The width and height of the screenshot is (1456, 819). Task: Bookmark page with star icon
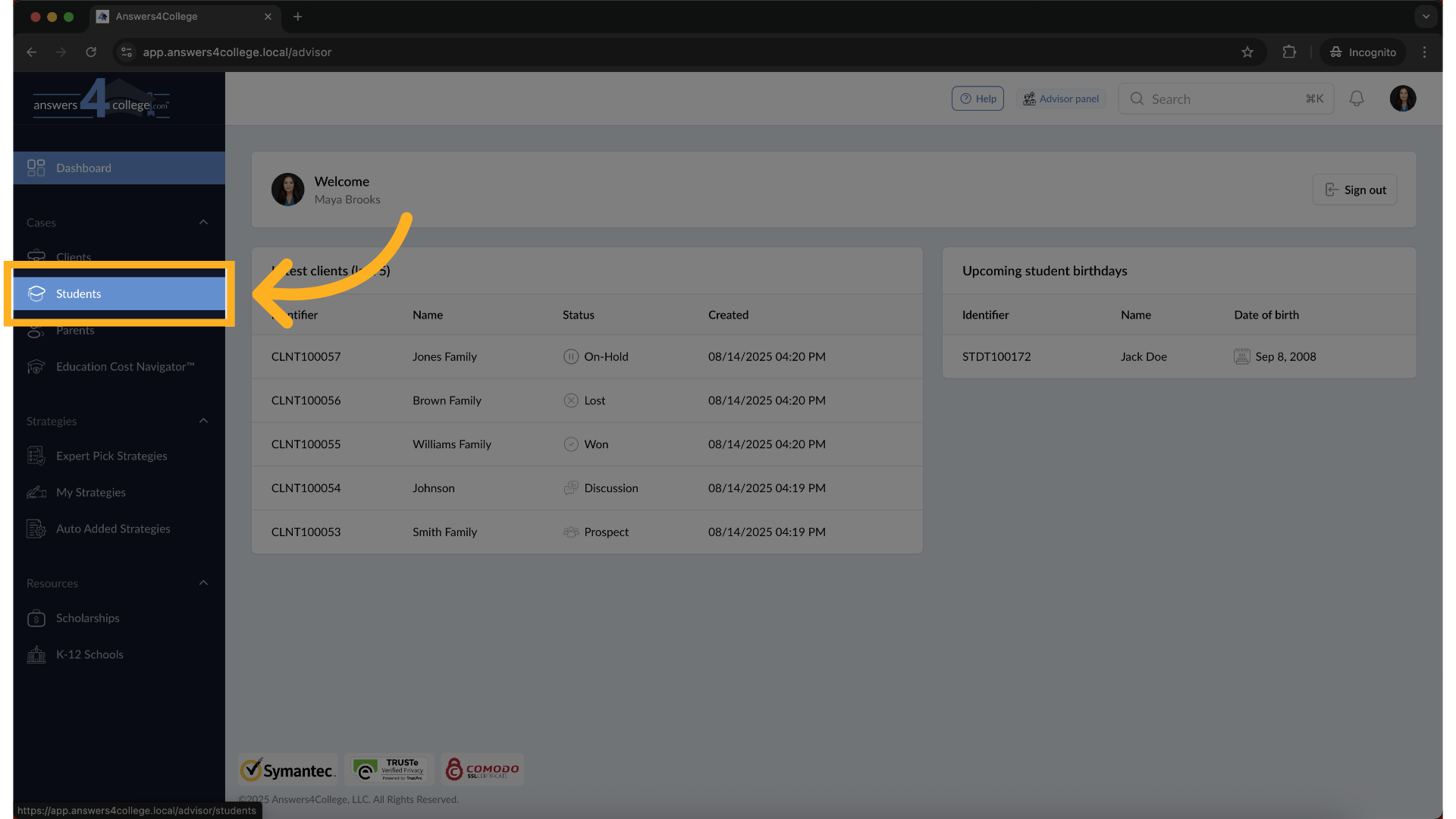click(x=1247, y=52)
